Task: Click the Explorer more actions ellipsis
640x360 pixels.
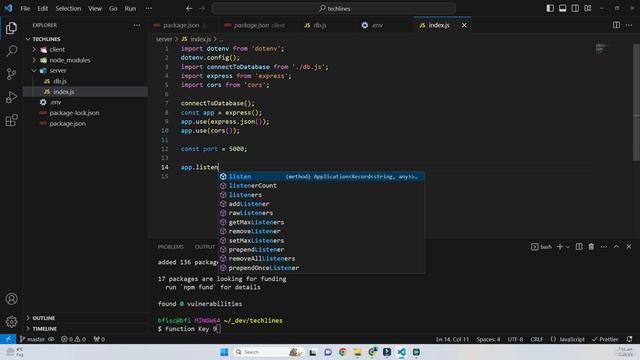Action: tap(137, 25)
